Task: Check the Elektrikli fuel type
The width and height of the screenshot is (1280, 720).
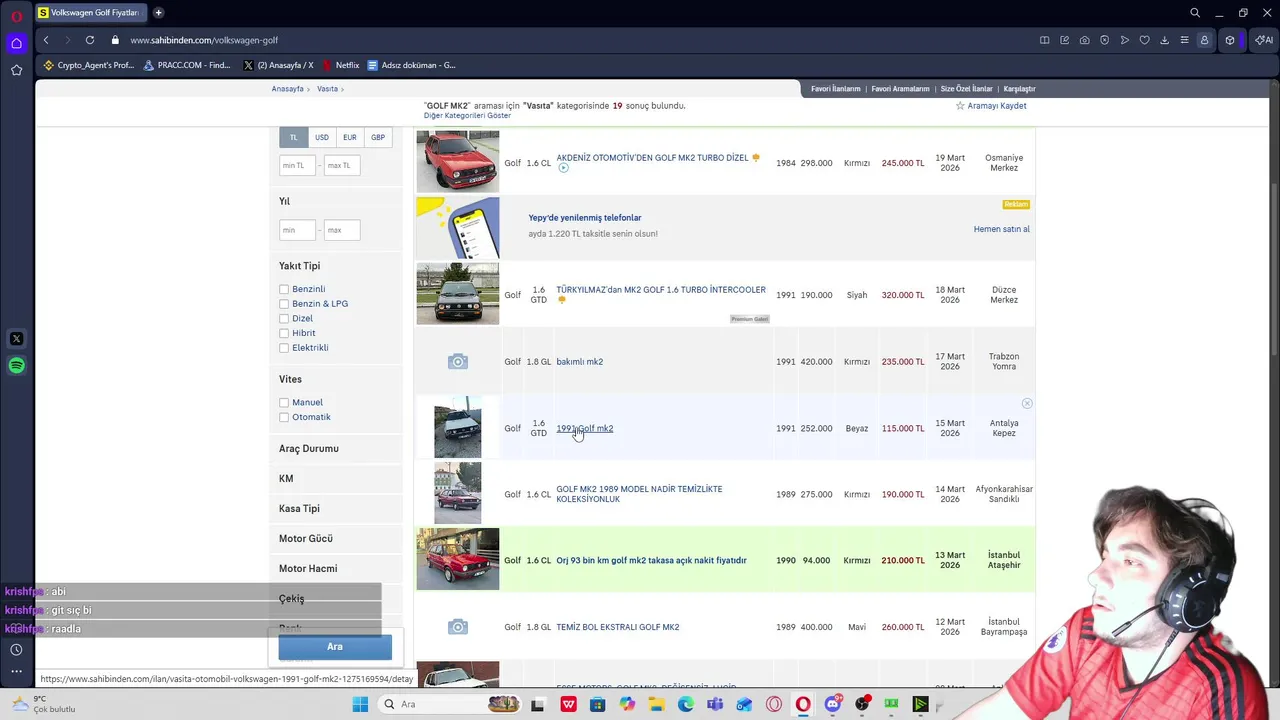Action: click(284, 348)
